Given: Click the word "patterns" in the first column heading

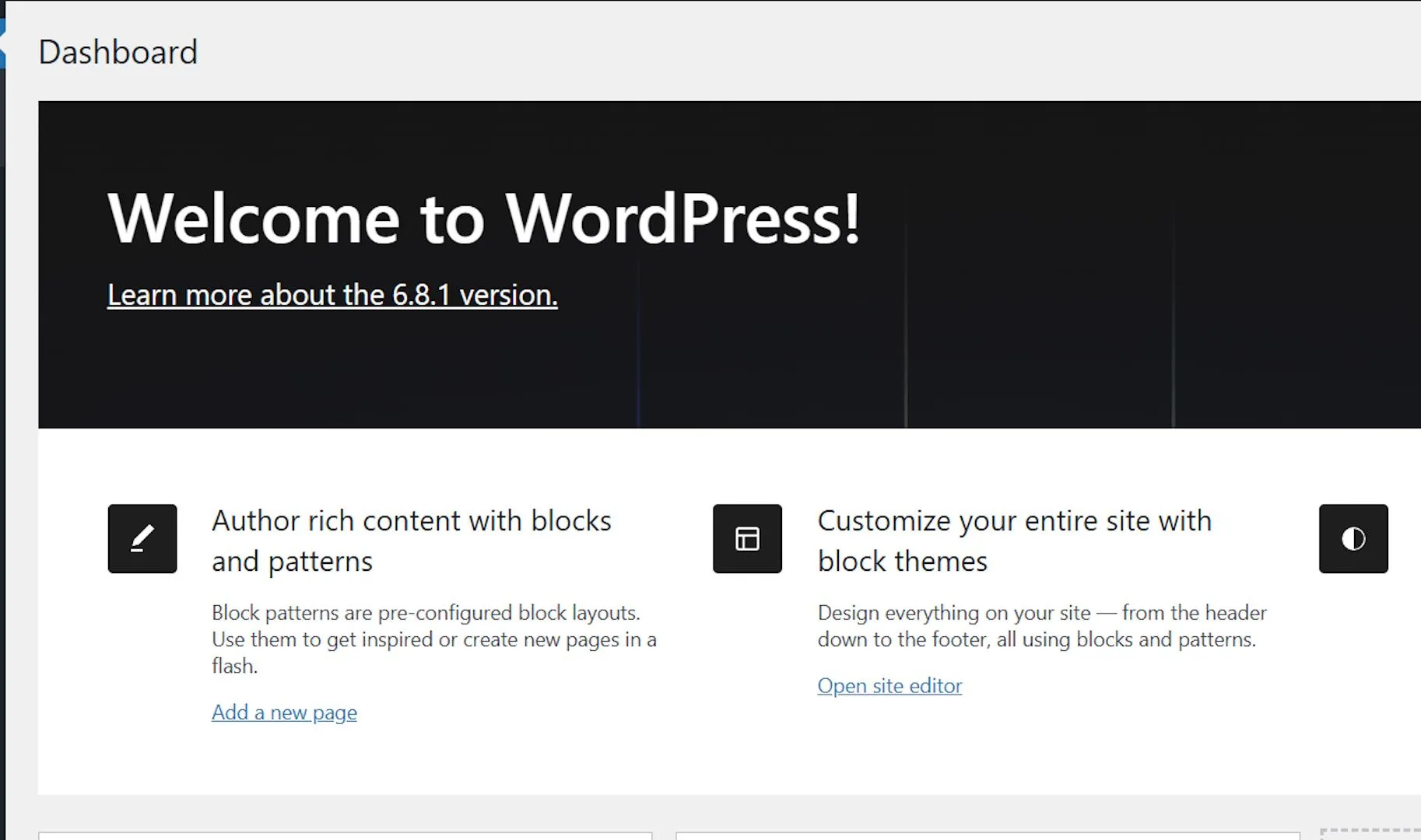Looking at the screenshot, I should (x=320, y=562).
